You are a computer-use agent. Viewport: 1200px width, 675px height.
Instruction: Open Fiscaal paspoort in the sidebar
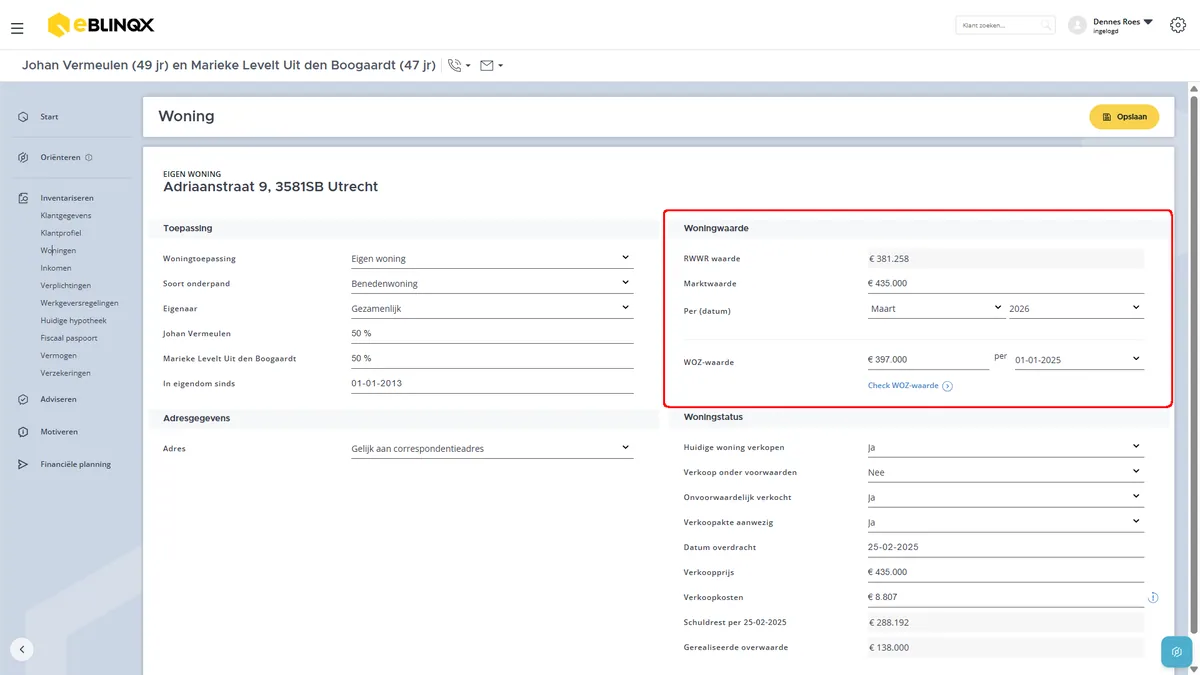[69, 338]
